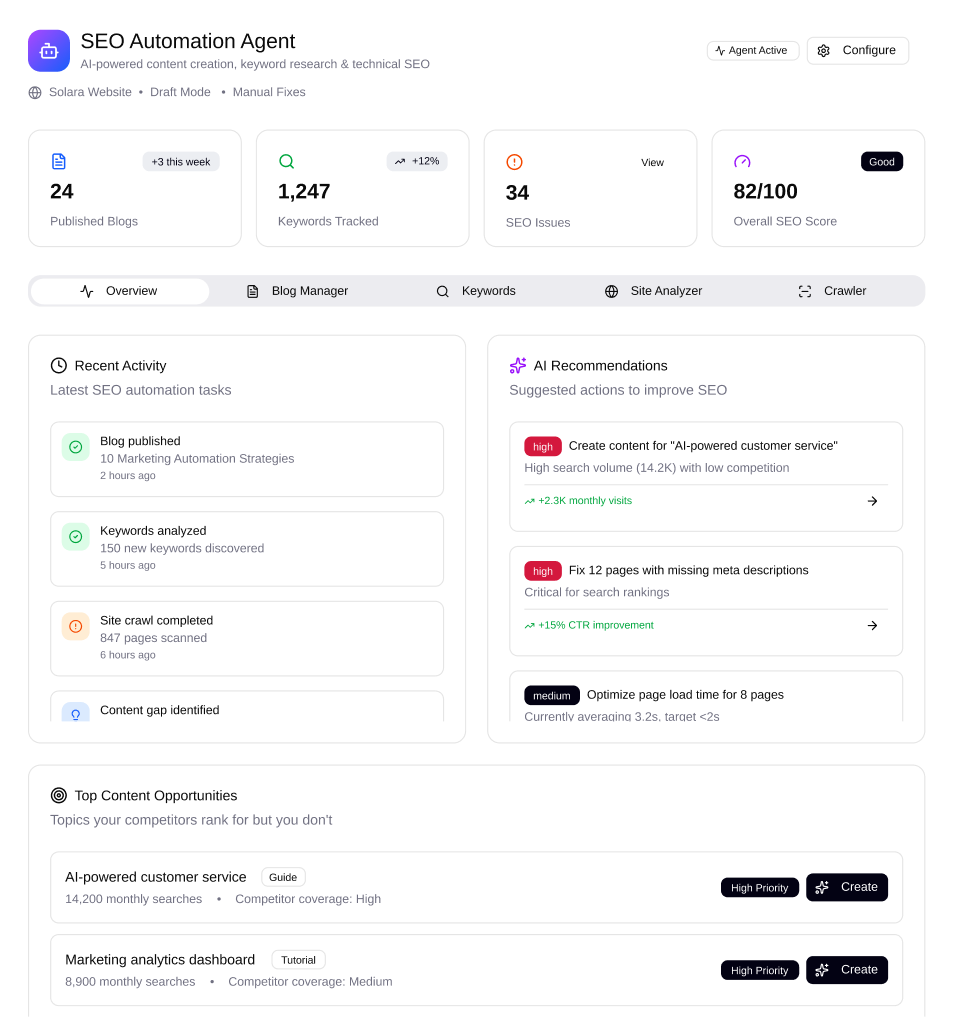Click the High Priority badge on Marketing analytics dashboard
954x1017 pixels.
(x=759, y=969)
